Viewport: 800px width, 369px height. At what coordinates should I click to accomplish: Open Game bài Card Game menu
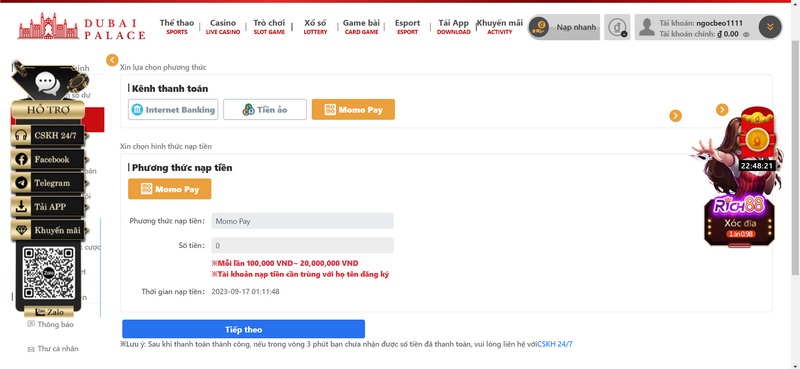(361, 27)
